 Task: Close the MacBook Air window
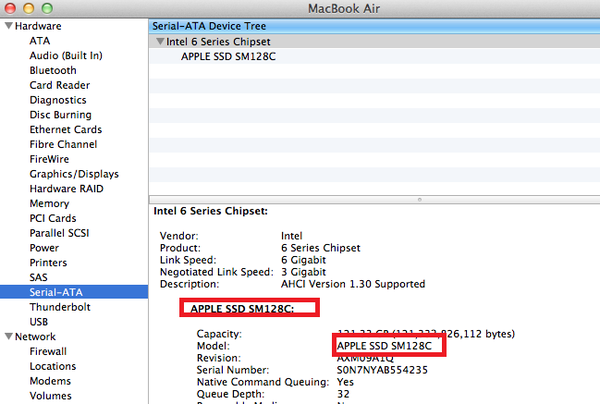[10, 8]
